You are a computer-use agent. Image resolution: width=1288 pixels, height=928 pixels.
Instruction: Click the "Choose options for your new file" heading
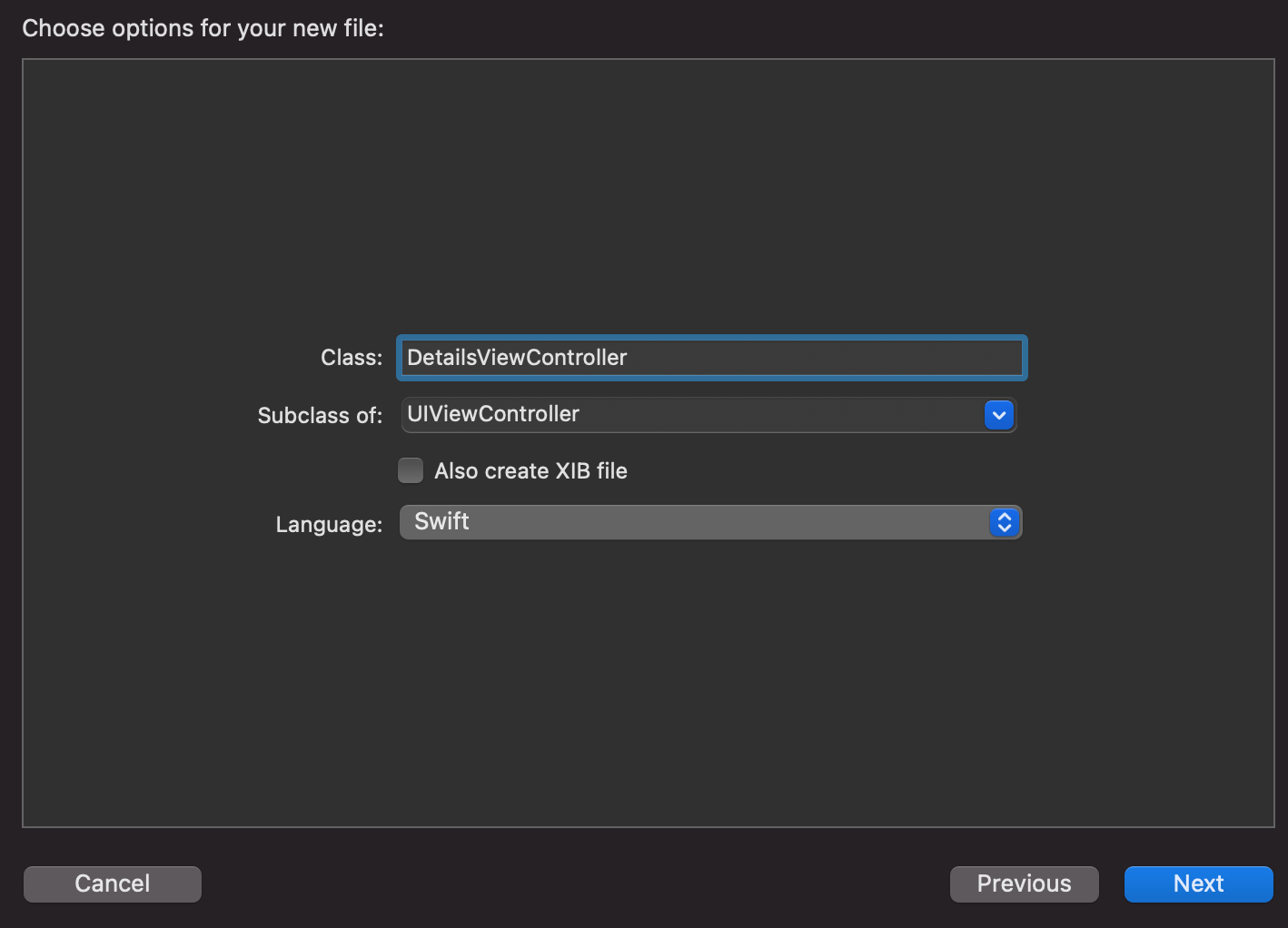coord(203,28)
